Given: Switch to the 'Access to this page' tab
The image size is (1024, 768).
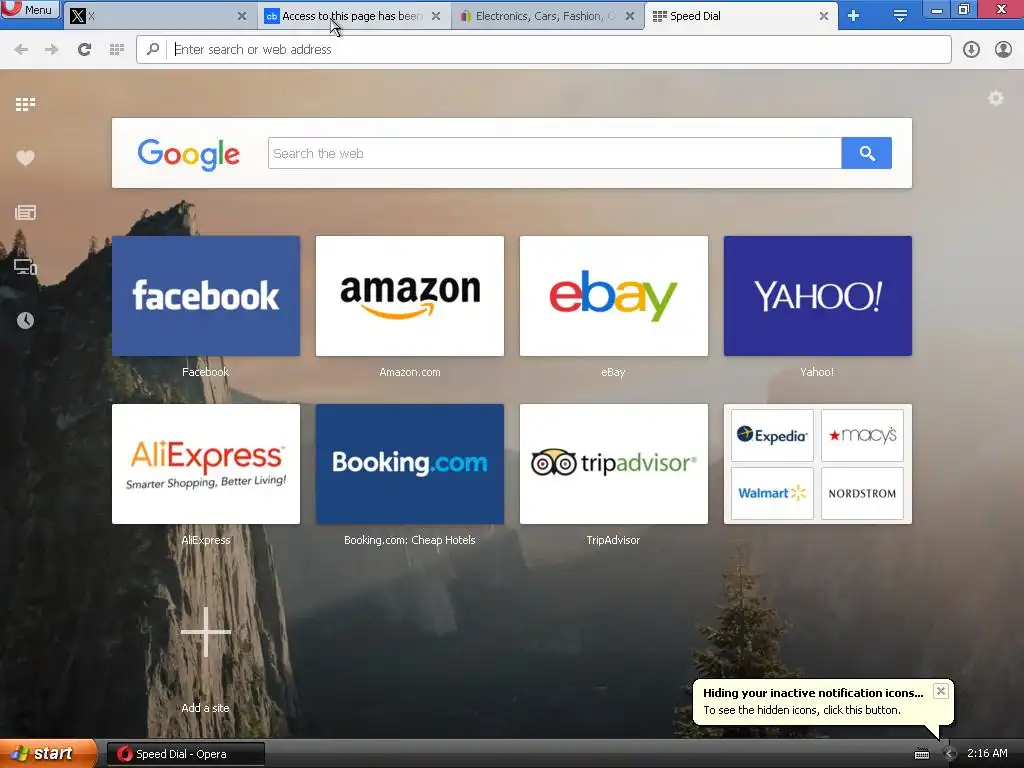Looking at the screenshot, I should pyautogui.click(x=352, y=16).
